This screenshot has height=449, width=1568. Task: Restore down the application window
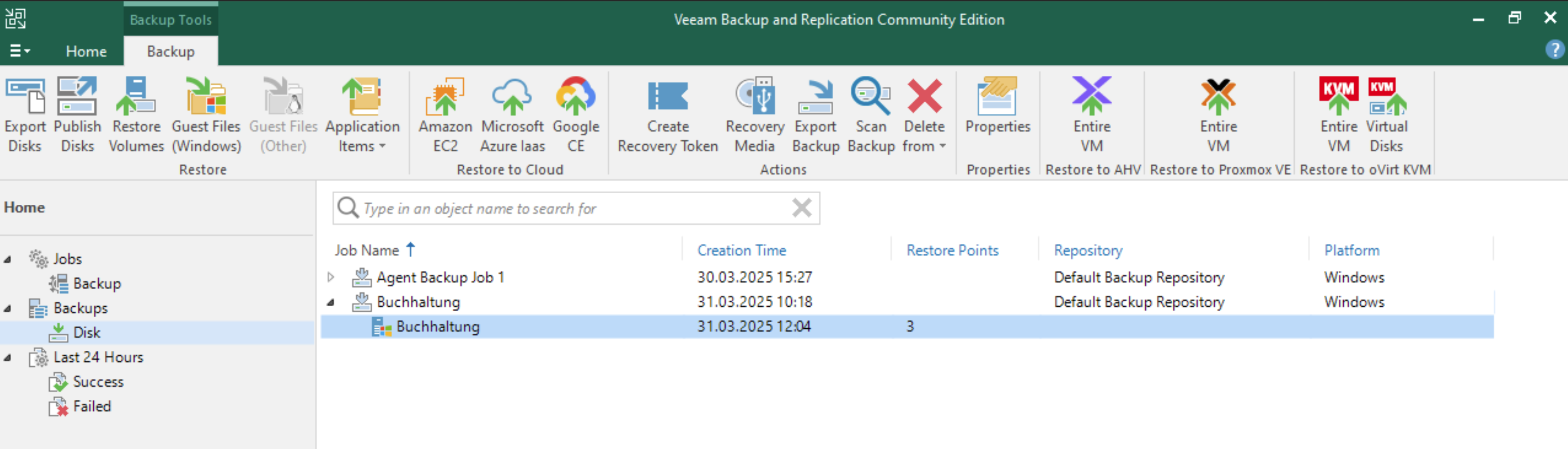tap(1514, 18)
